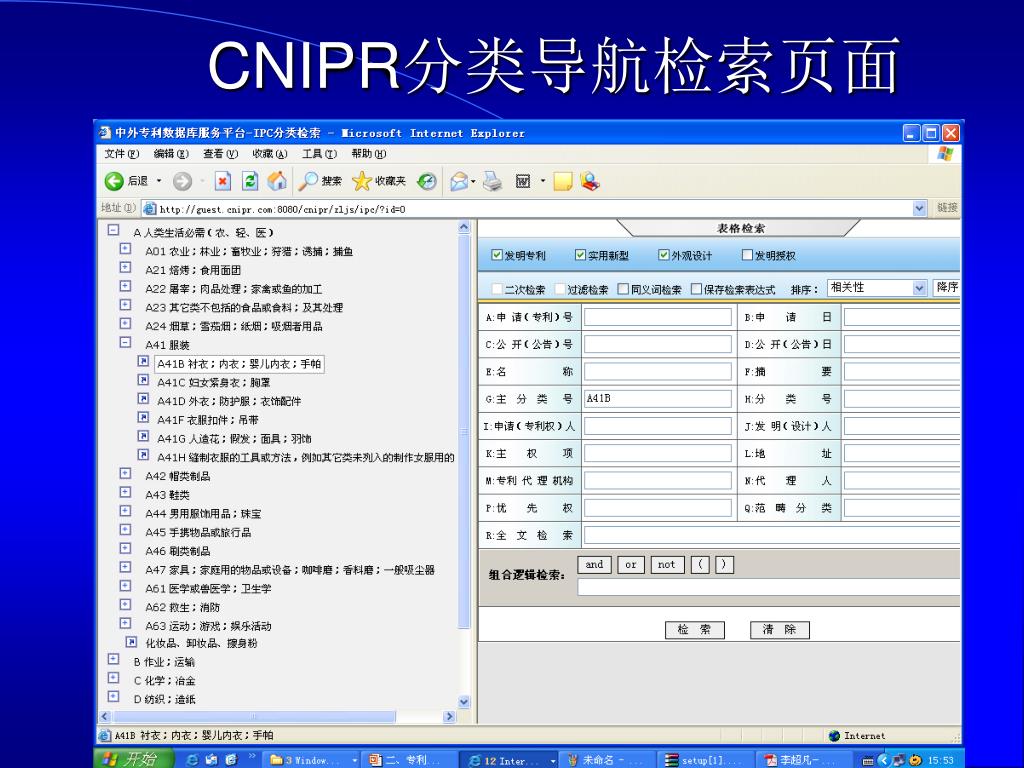Open browsing History icon
This screenshot has height=768, width=1024.
coord(426,181)
